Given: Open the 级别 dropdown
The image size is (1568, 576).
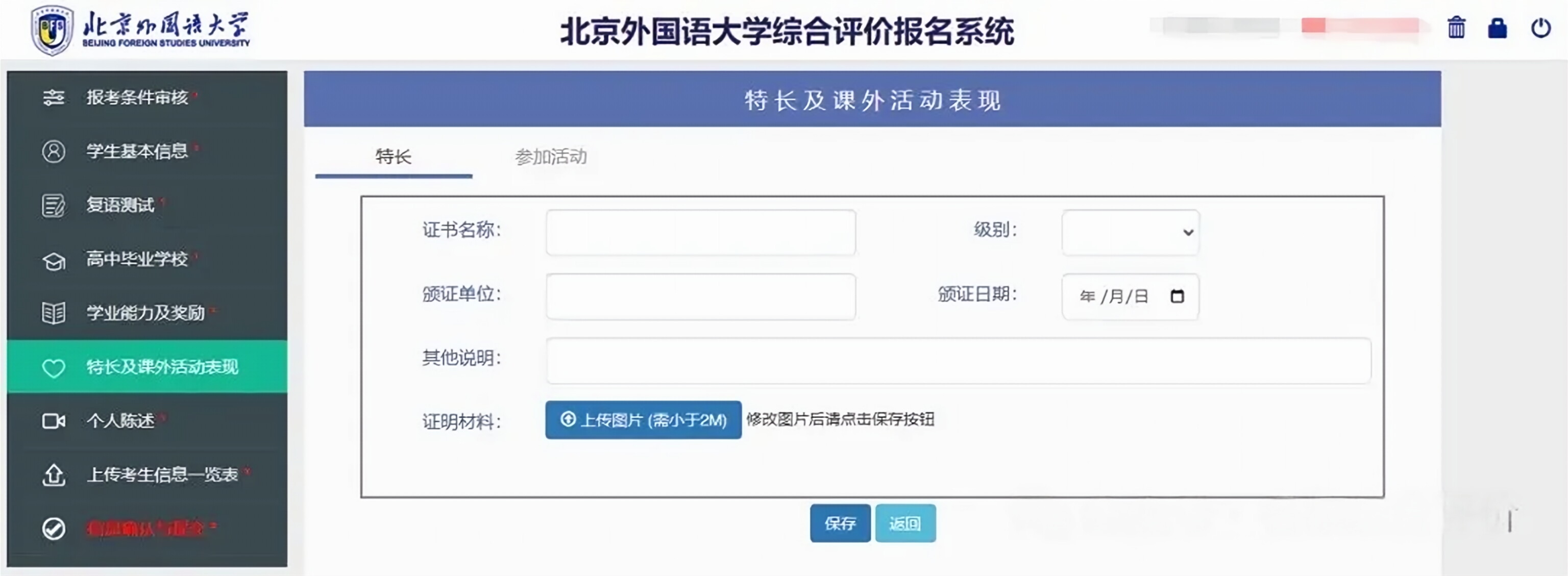Looking at the screenshot, I should pos(1131,232).
